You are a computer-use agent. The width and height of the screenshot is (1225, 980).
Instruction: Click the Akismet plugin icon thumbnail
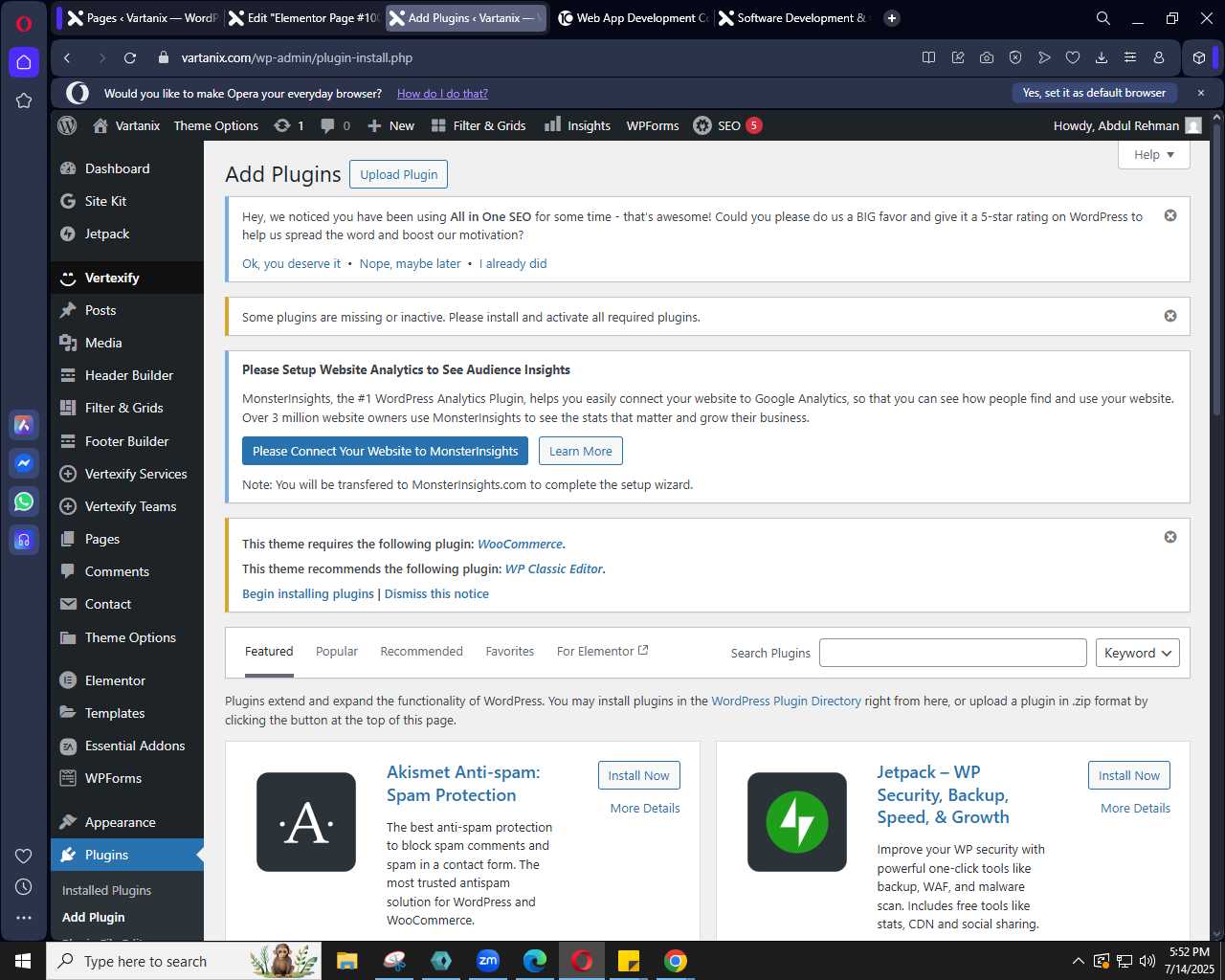point(306,822)
